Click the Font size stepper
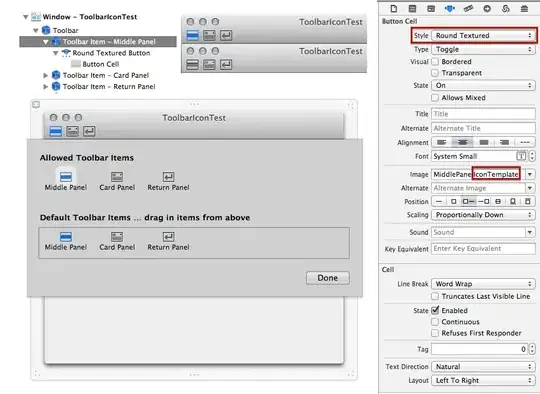 tap(532, 156)
